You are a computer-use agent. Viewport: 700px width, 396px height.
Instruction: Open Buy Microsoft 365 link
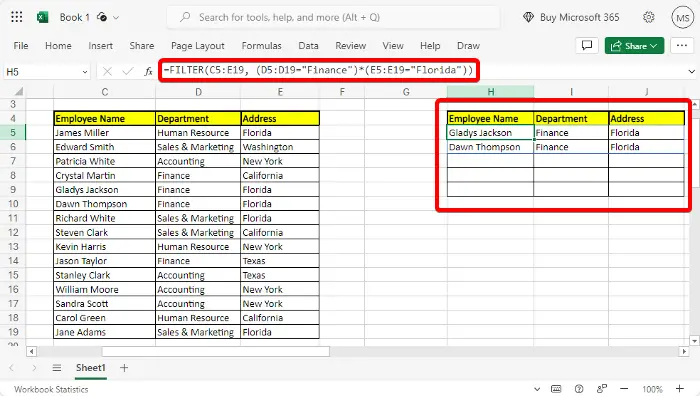coord(579,17)
